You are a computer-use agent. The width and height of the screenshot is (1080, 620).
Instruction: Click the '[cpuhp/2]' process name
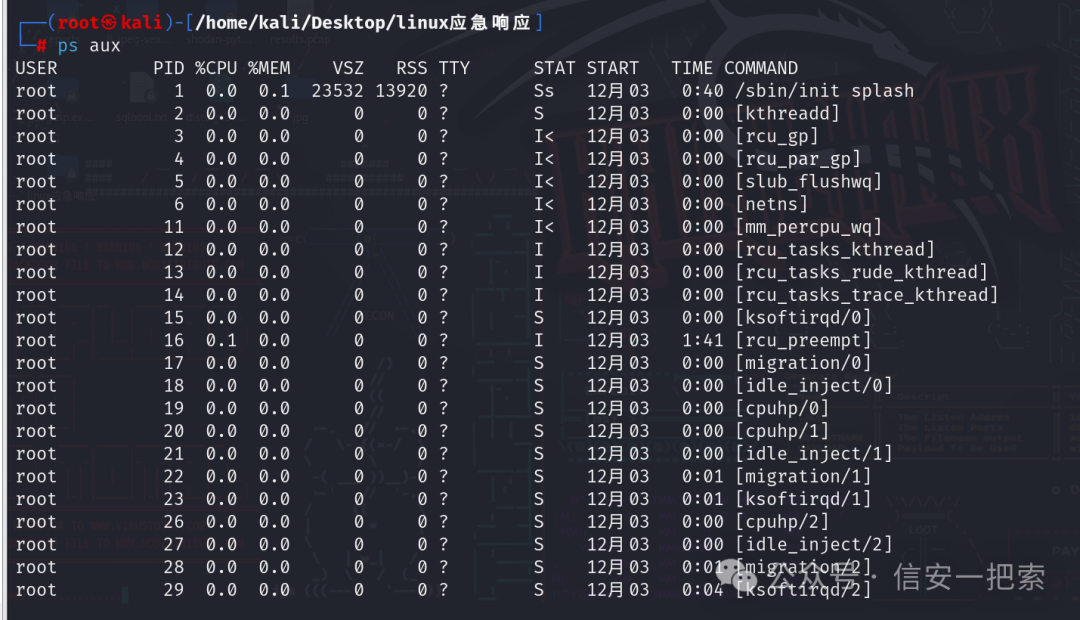(x=782, y=522)
